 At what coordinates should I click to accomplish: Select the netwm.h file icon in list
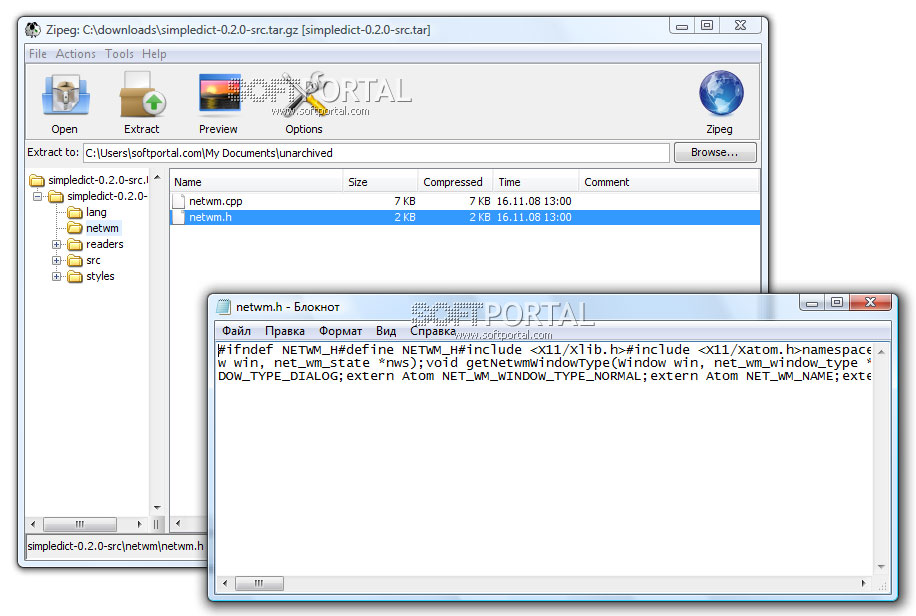(x=179, y=217)
